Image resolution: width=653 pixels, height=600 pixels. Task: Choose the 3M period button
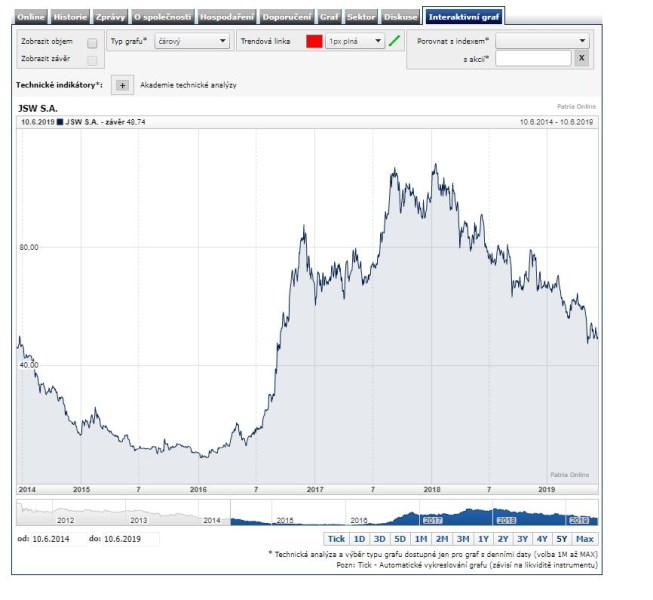pyautogui.click(x=462, y=539)
